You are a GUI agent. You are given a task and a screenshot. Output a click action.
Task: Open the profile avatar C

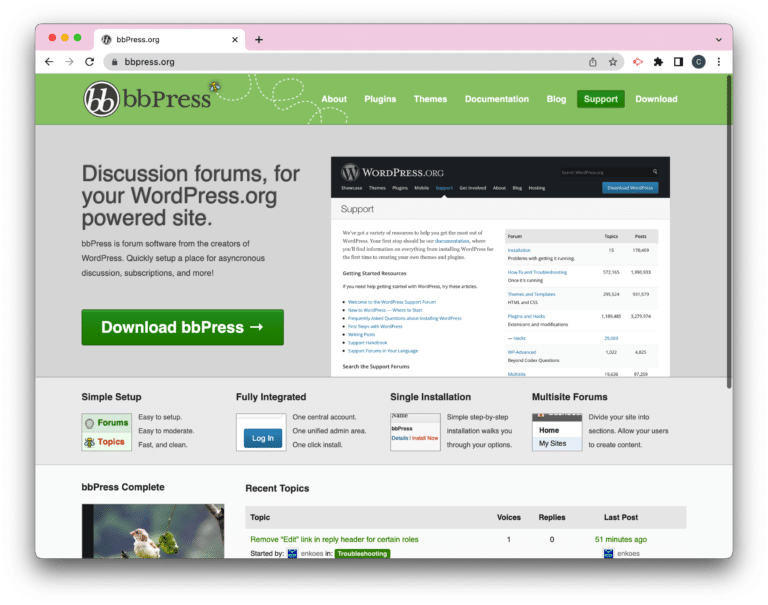pyautogui.click(x=698, y=62)
